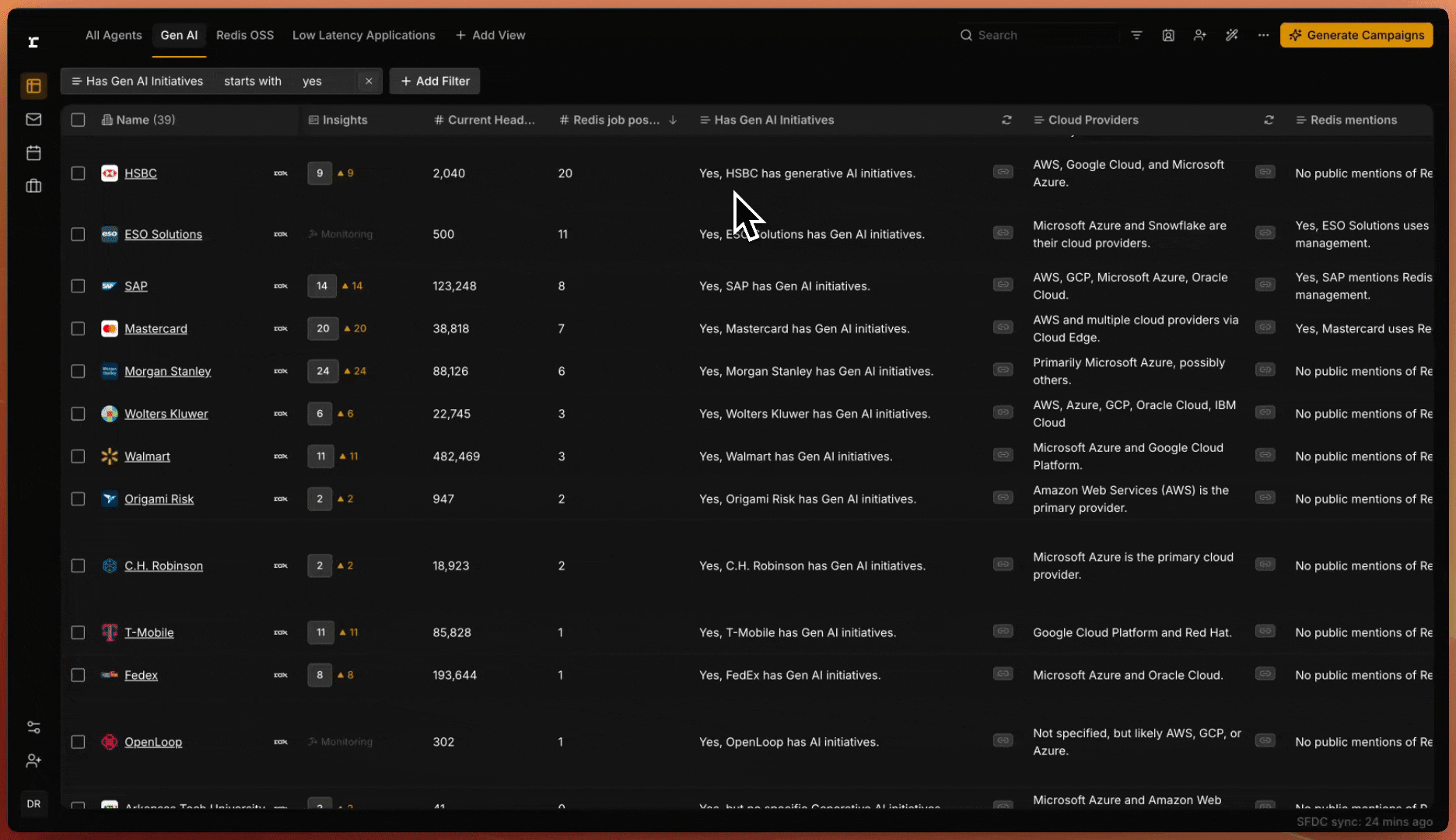Toggle the select-all checkbox in header
Image resolution: width=1456 pixels, height=840 pixels.
[78, 120]
